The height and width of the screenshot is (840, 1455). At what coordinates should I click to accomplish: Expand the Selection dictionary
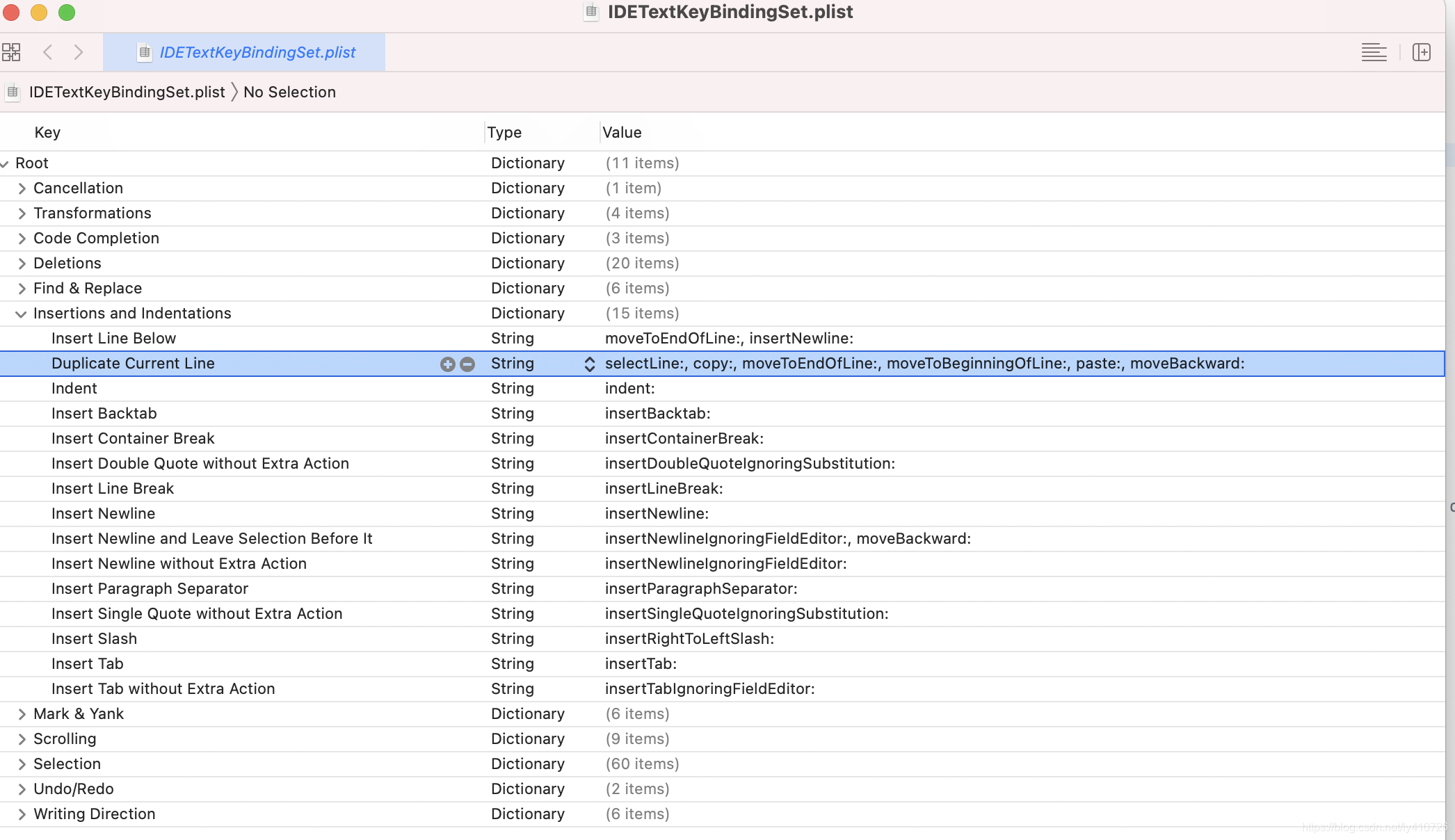pyautogui.click(x=22, y=764)
